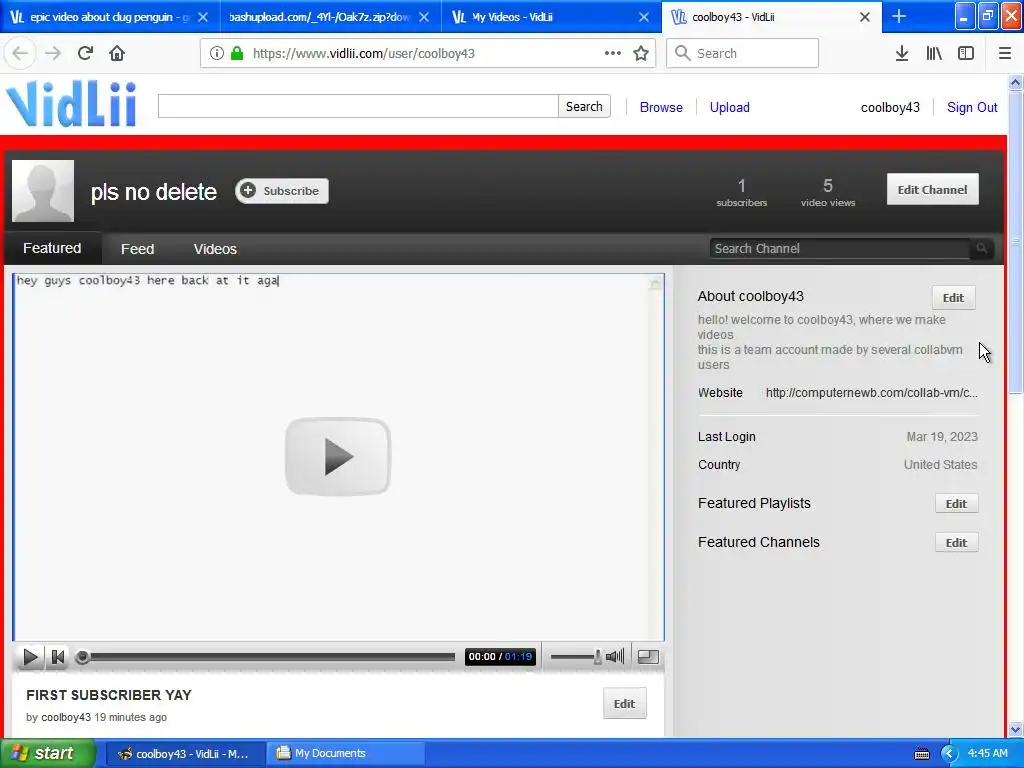This screenshot has width=1024, height=768.
Task: Focus the VidLii video search box
Action: pyautogui.click(x=358, y=106)
